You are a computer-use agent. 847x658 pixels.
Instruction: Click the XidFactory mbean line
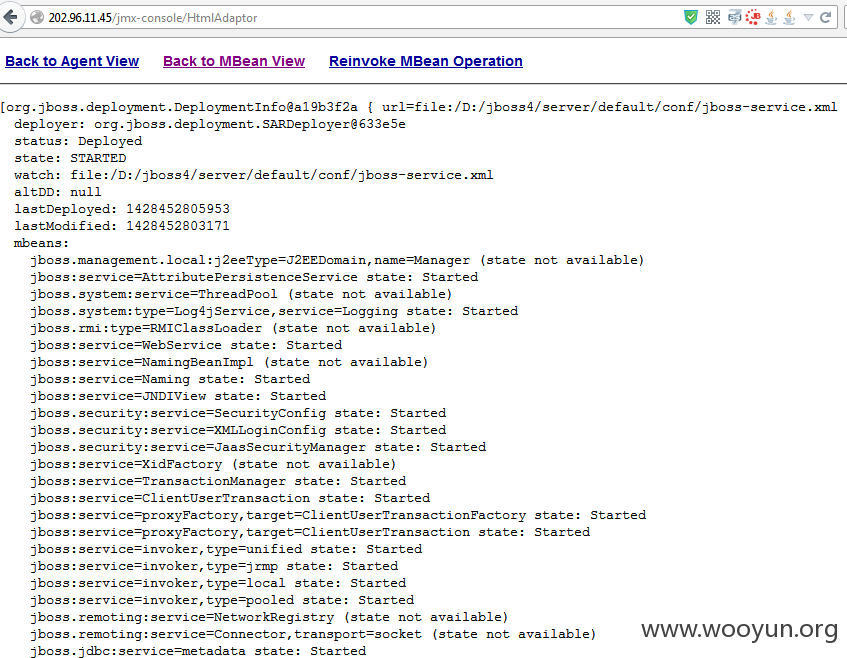click(213, 464)
